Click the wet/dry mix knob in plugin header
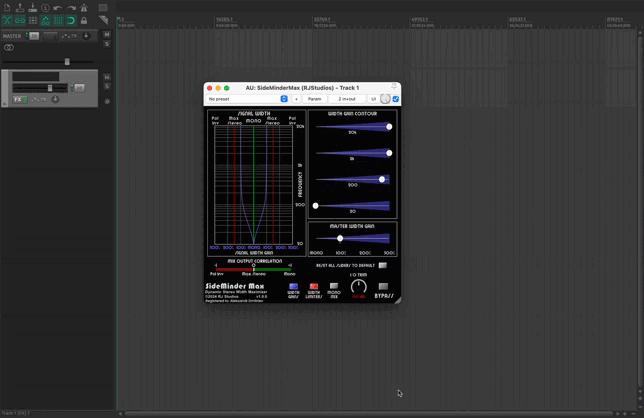 pos(385,99)
